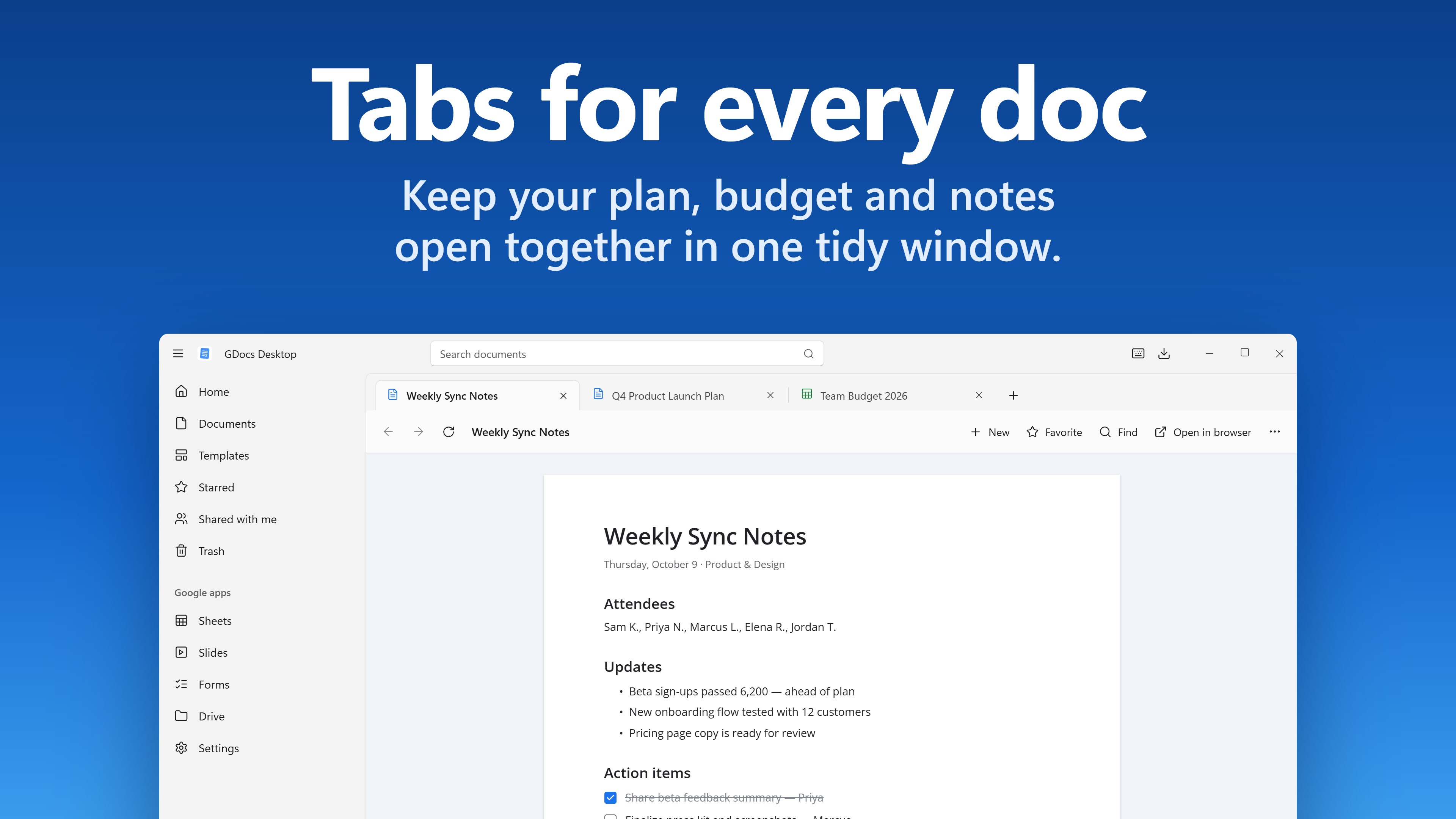Uncheck Share beta feedback summary item

[610, 797]
